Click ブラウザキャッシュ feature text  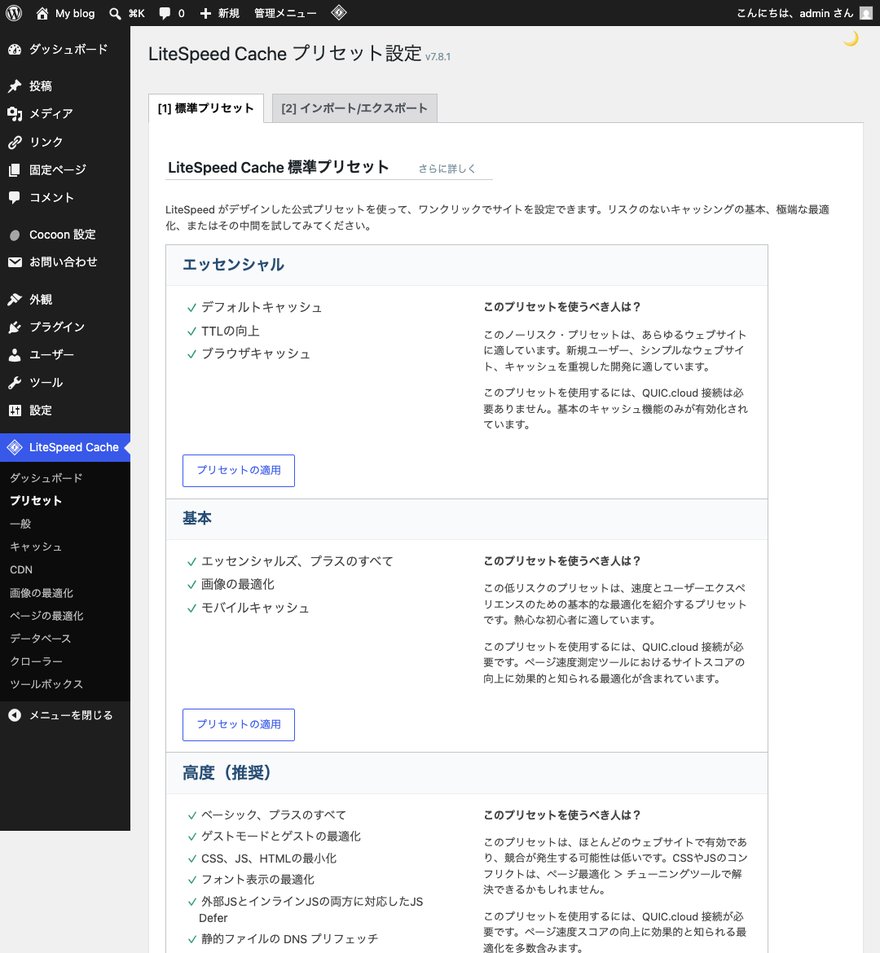[x=256, y=354]
